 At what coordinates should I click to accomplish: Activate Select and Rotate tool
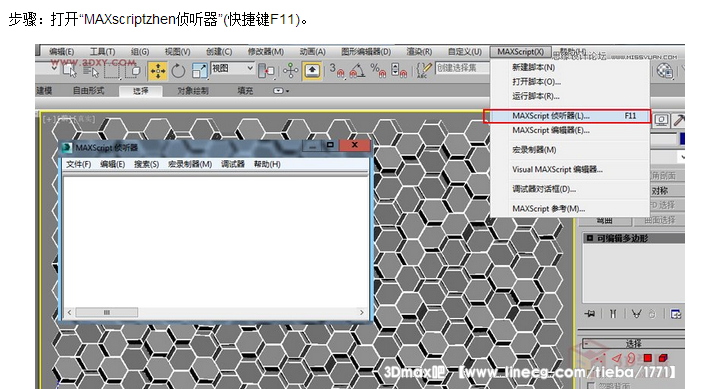point(178,71)
